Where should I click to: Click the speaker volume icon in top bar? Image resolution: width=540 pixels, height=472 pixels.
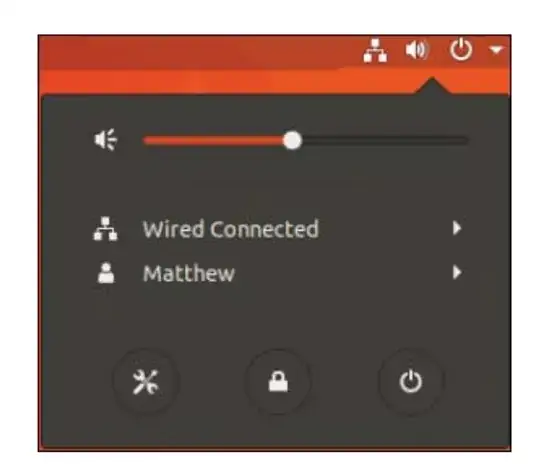point(417,50)
